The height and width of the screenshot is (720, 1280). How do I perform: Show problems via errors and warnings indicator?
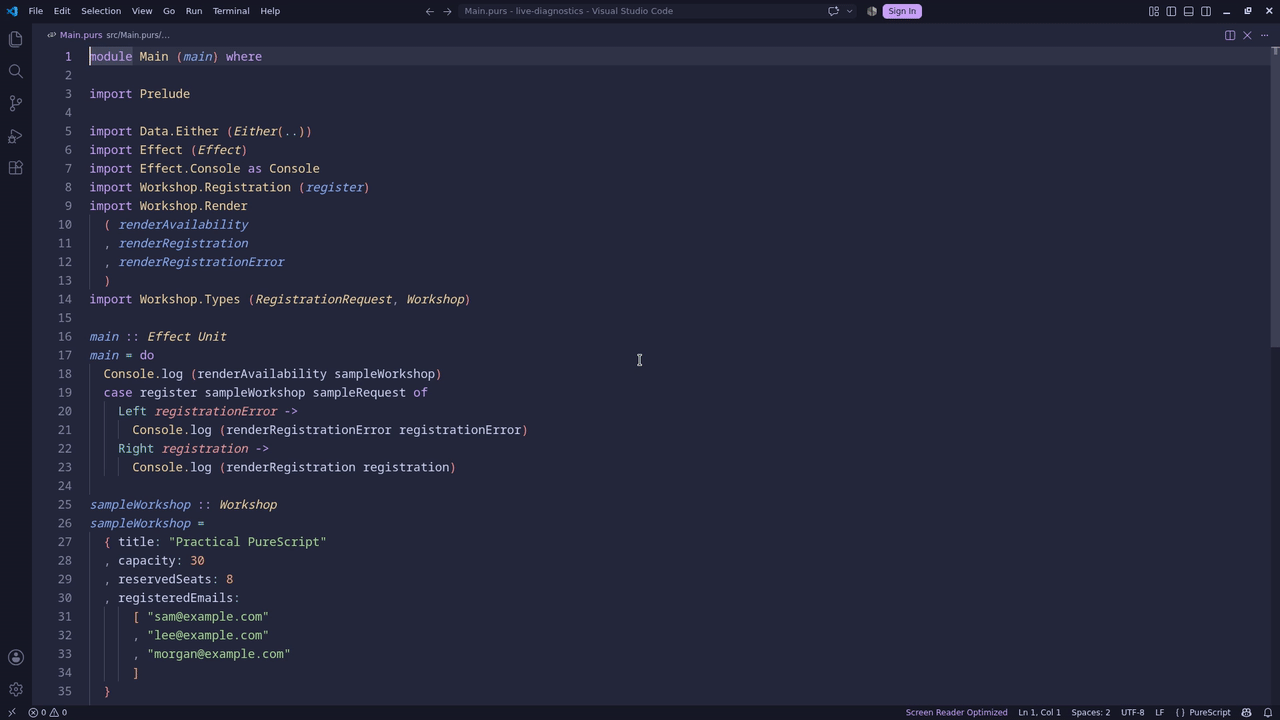pyautogui.click(x=47, y=712)
